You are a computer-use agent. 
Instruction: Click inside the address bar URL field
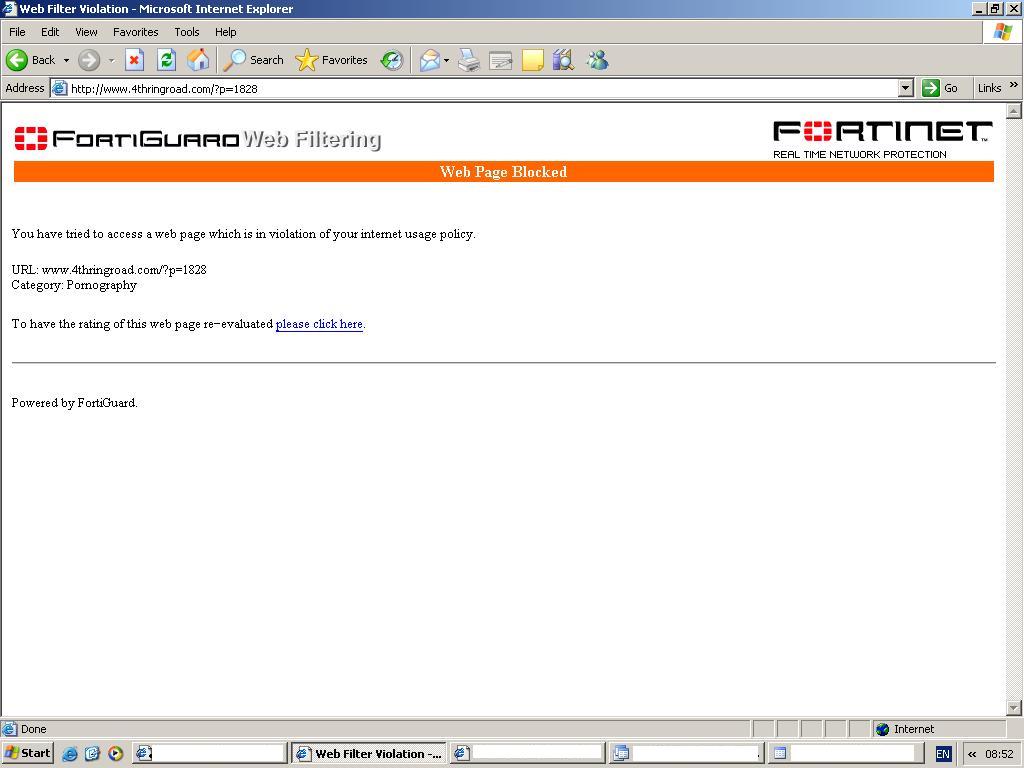pyautogui.click(x=480, y=88)
